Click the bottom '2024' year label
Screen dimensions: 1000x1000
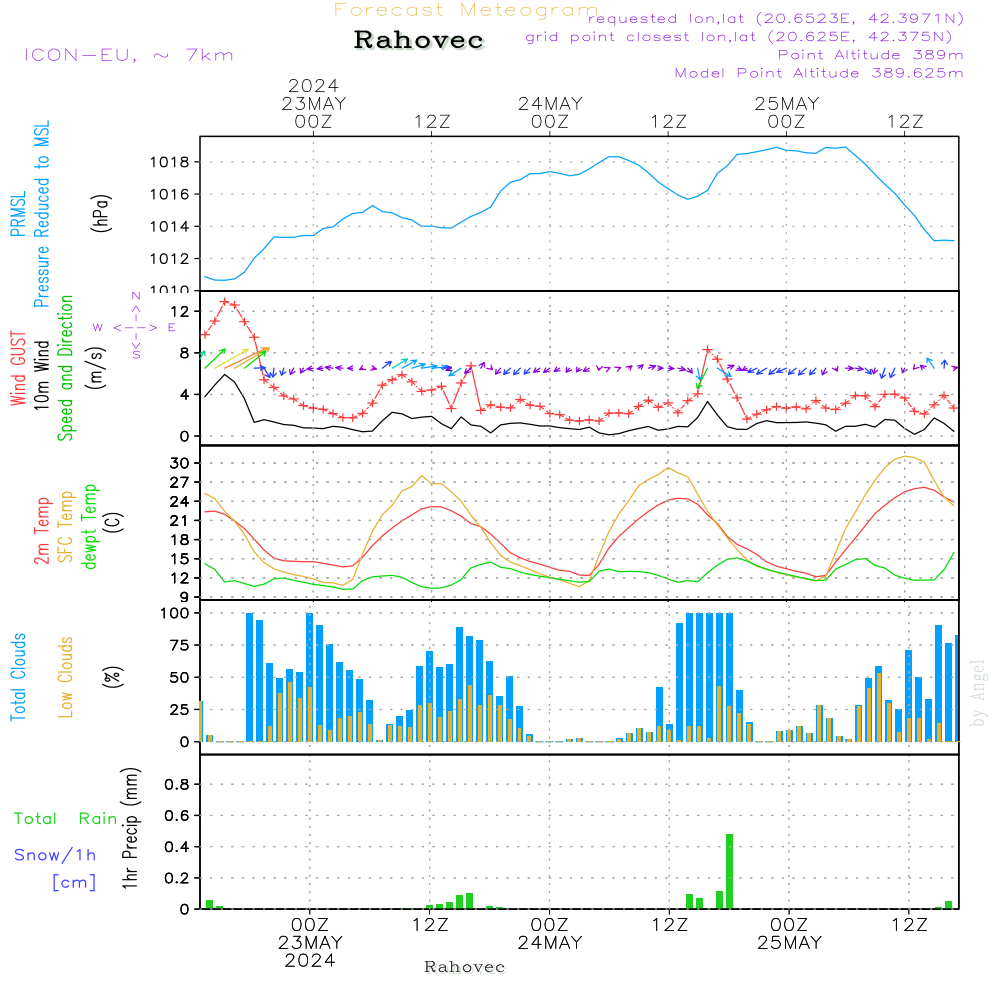click(310, 960)
